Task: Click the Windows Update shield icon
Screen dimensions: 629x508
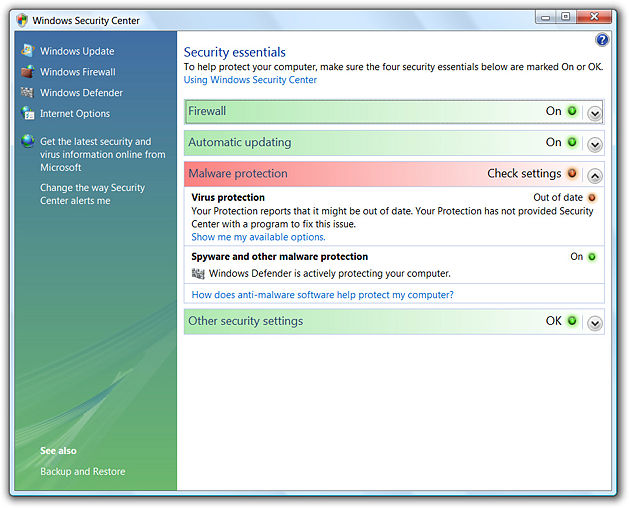Action: [28, 51]
